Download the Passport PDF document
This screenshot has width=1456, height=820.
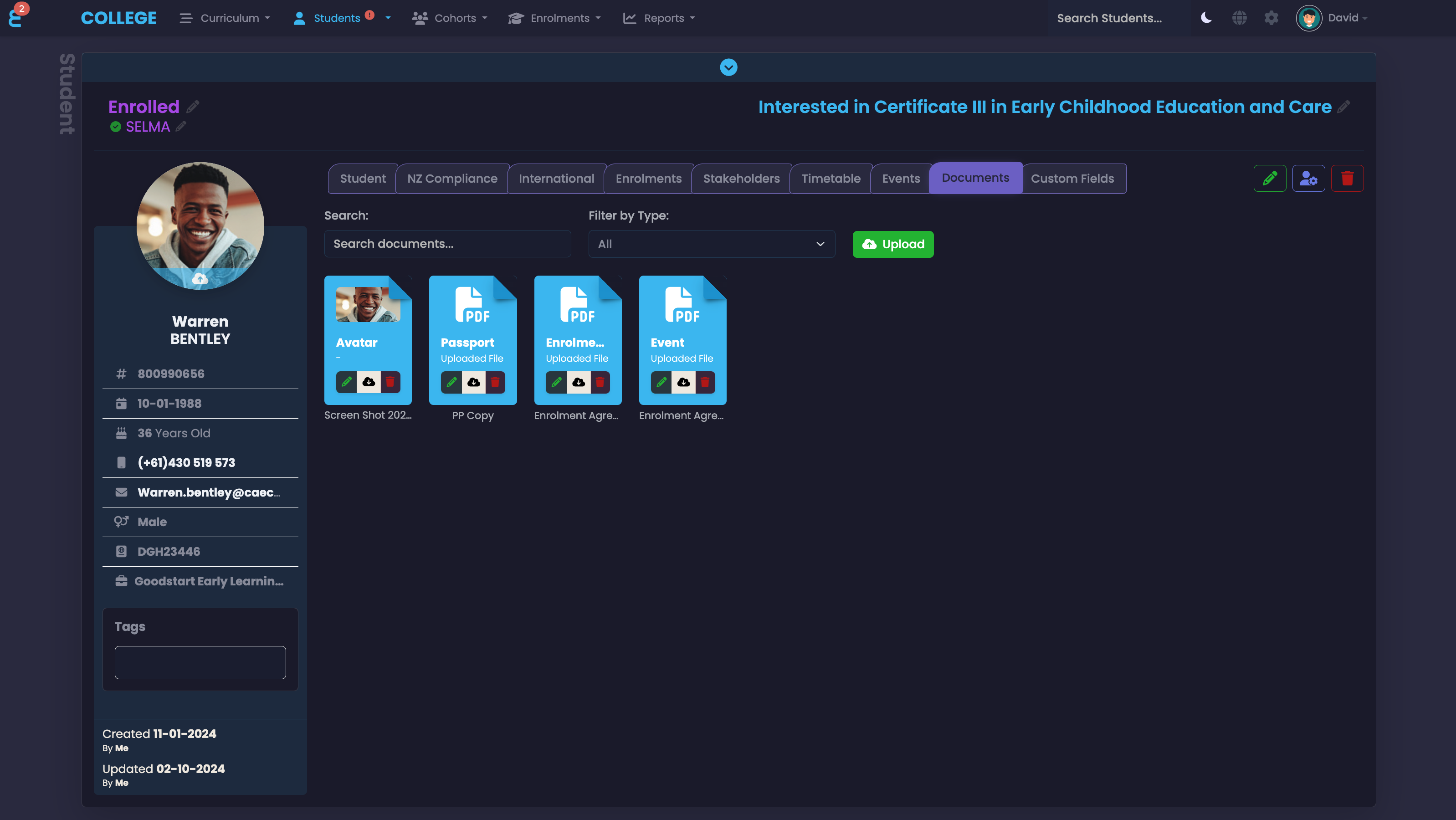pyautogui.click(x=473, y=382)
